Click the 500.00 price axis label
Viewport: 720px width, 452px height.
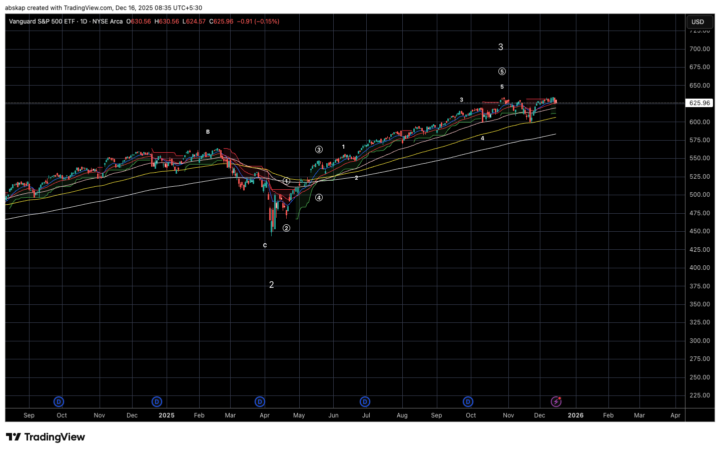pos(700,195)
